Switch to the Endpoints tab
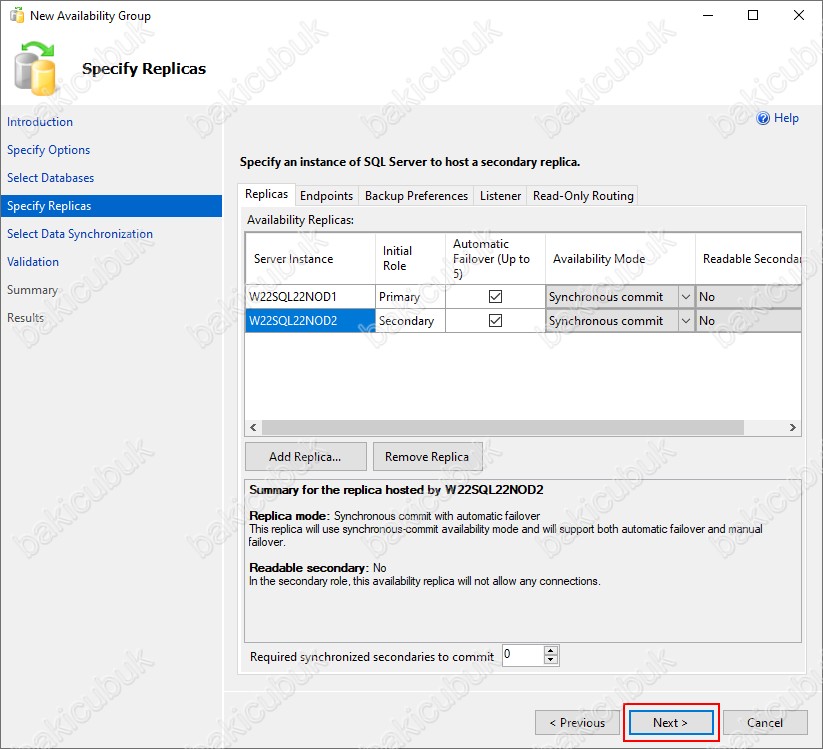This screenshot has height=749, width=823. 326,196
